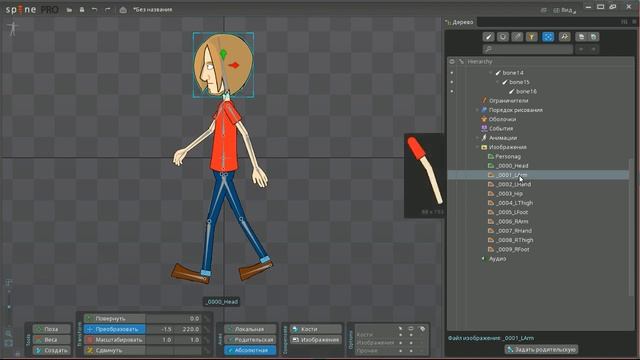Viewport: 640px width, 360px height.
Task: Click the next search result arrow
Action: pos(593,49)
